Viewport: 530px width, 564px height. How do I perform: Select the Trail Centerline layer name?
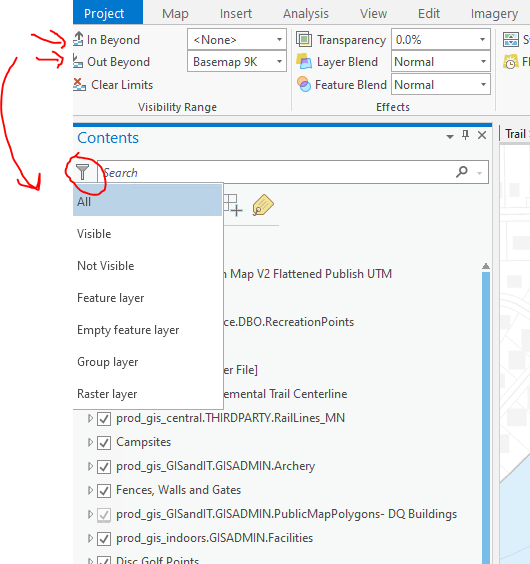pyautogui.click(x=285, y=394)
